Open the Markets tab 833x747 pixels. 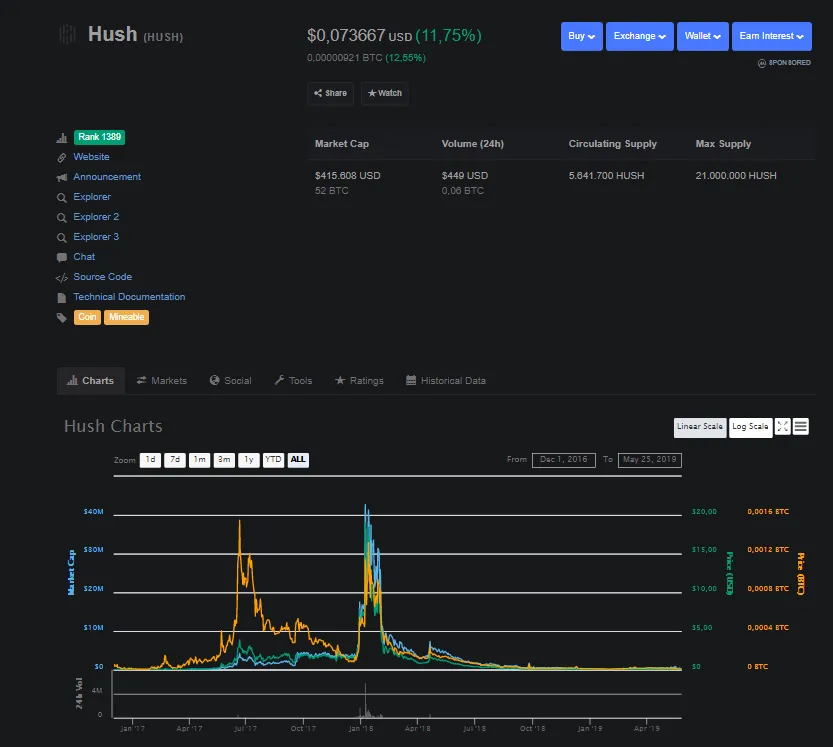pos(162,381)
